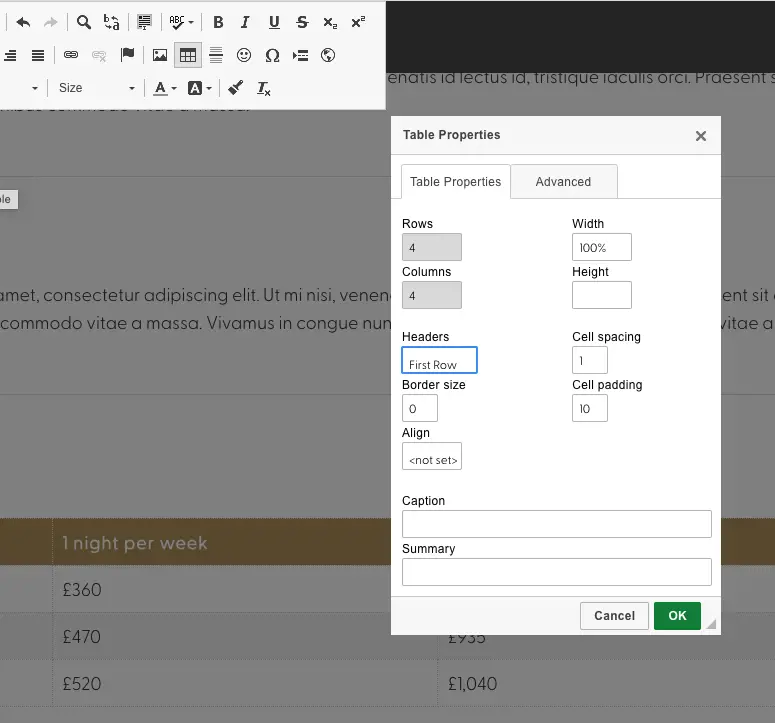Screen dimensions: 775x723
Task: Click the Cancel button in the dialog
Action: pyautogui.click(x=614, y=616)
